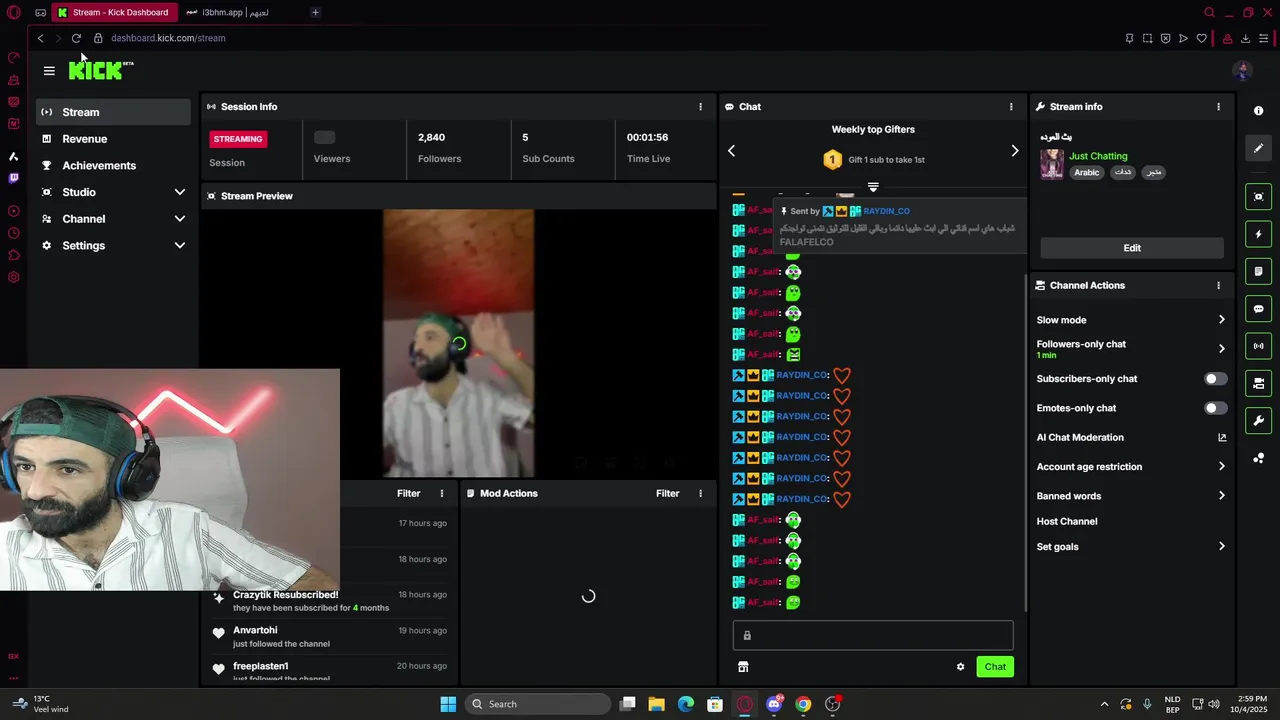The width and height of the screenshot is (1280, 720).
Task: Click the stream preview video
Action: pyautogui.click(x=458, y=344)
